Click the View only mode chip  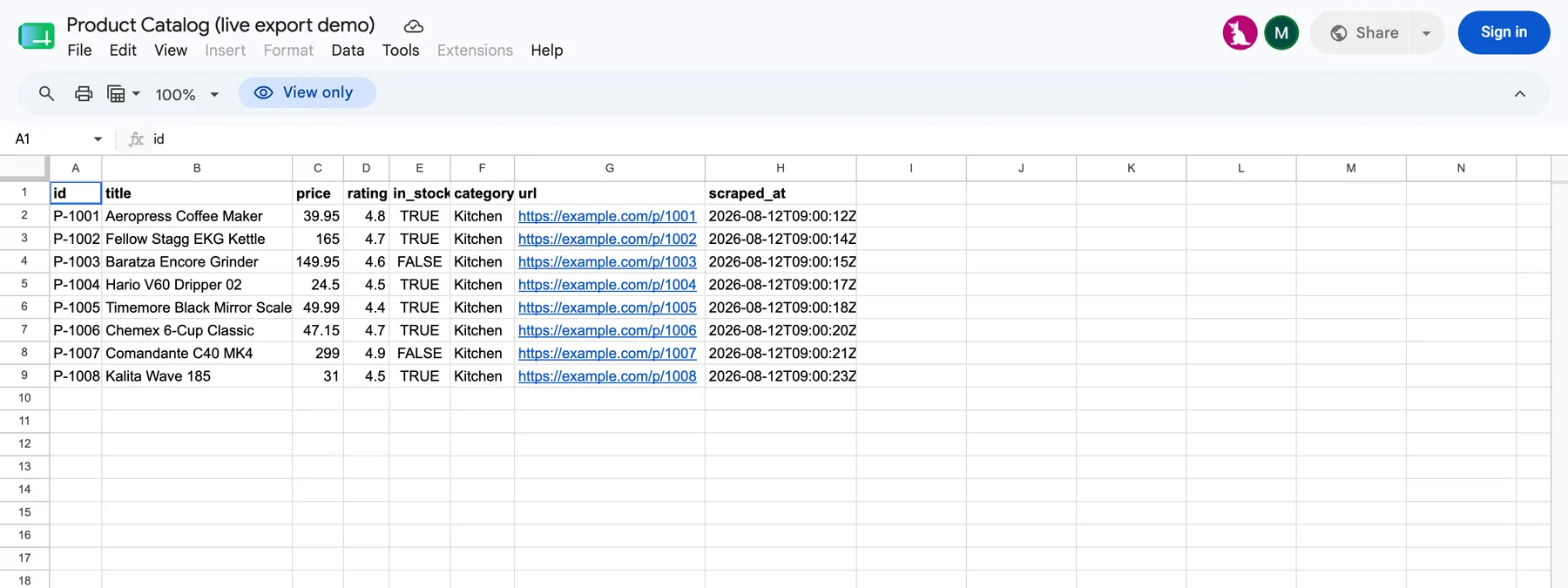(307, 92)
